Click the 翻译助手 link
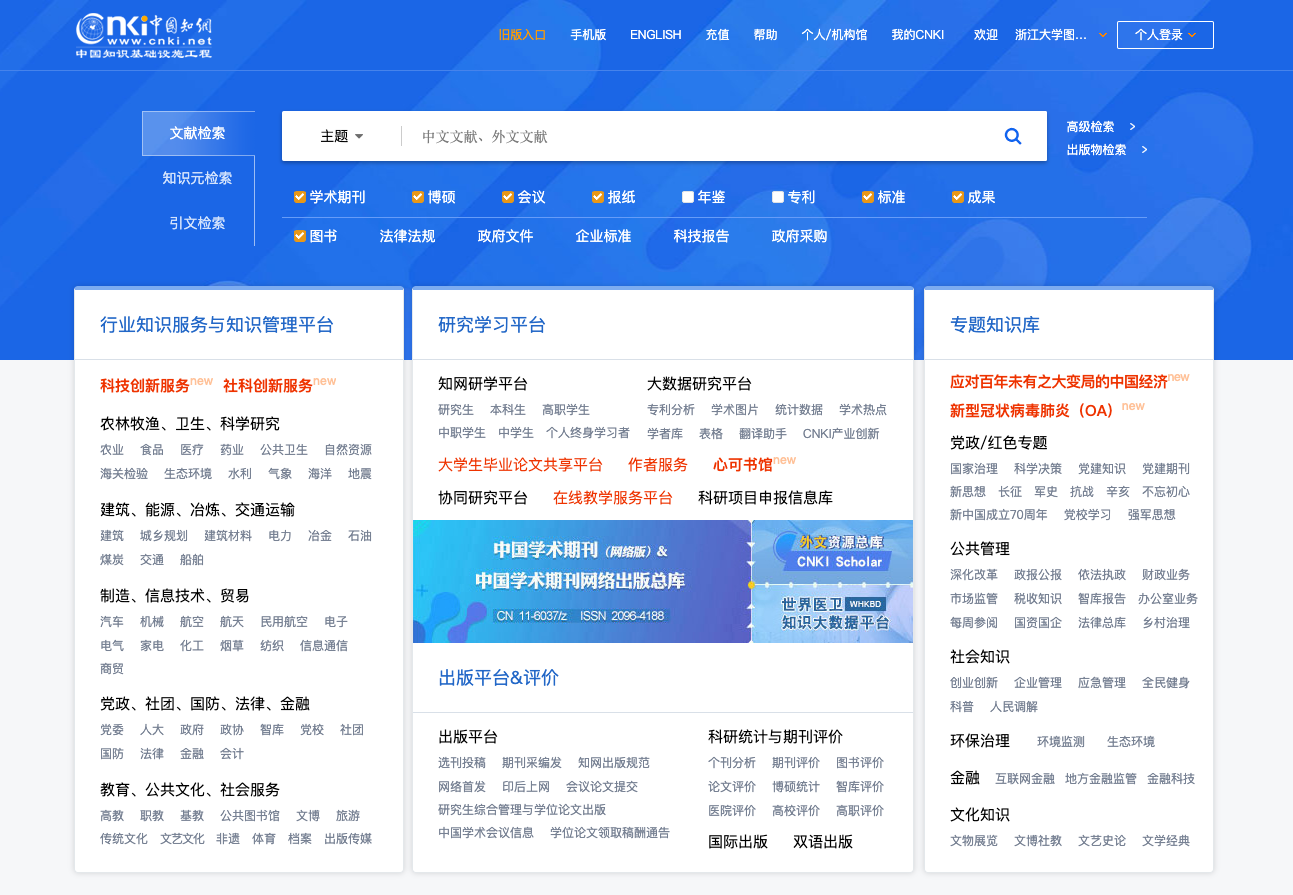The width and height of the screenshot is (1293, 895). (x=763, y=434)
